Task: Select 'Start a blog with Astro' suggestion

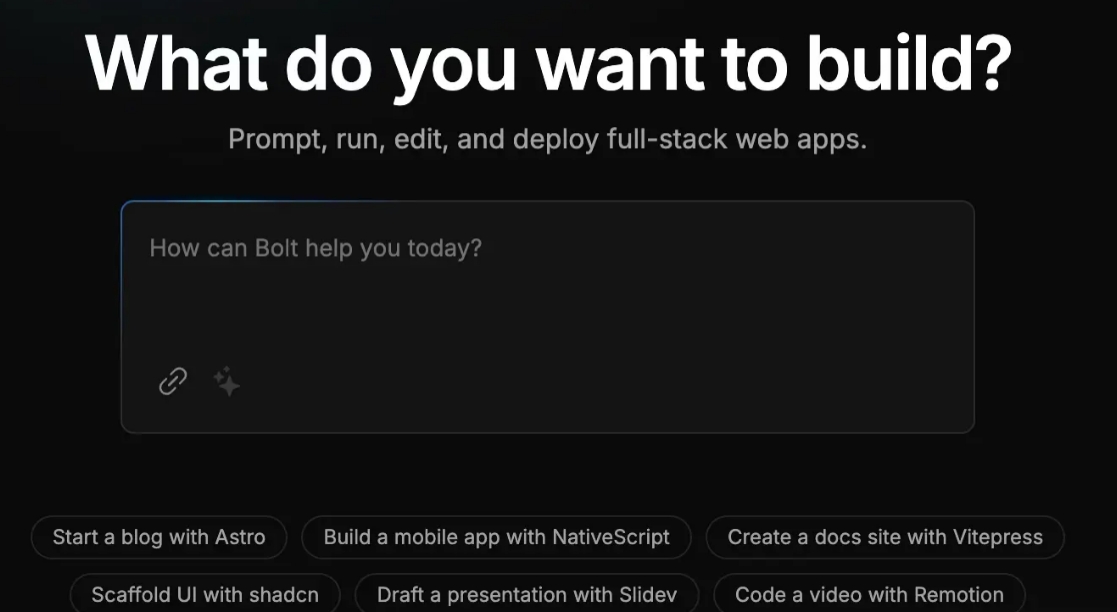Action: (x=159, y=537)
